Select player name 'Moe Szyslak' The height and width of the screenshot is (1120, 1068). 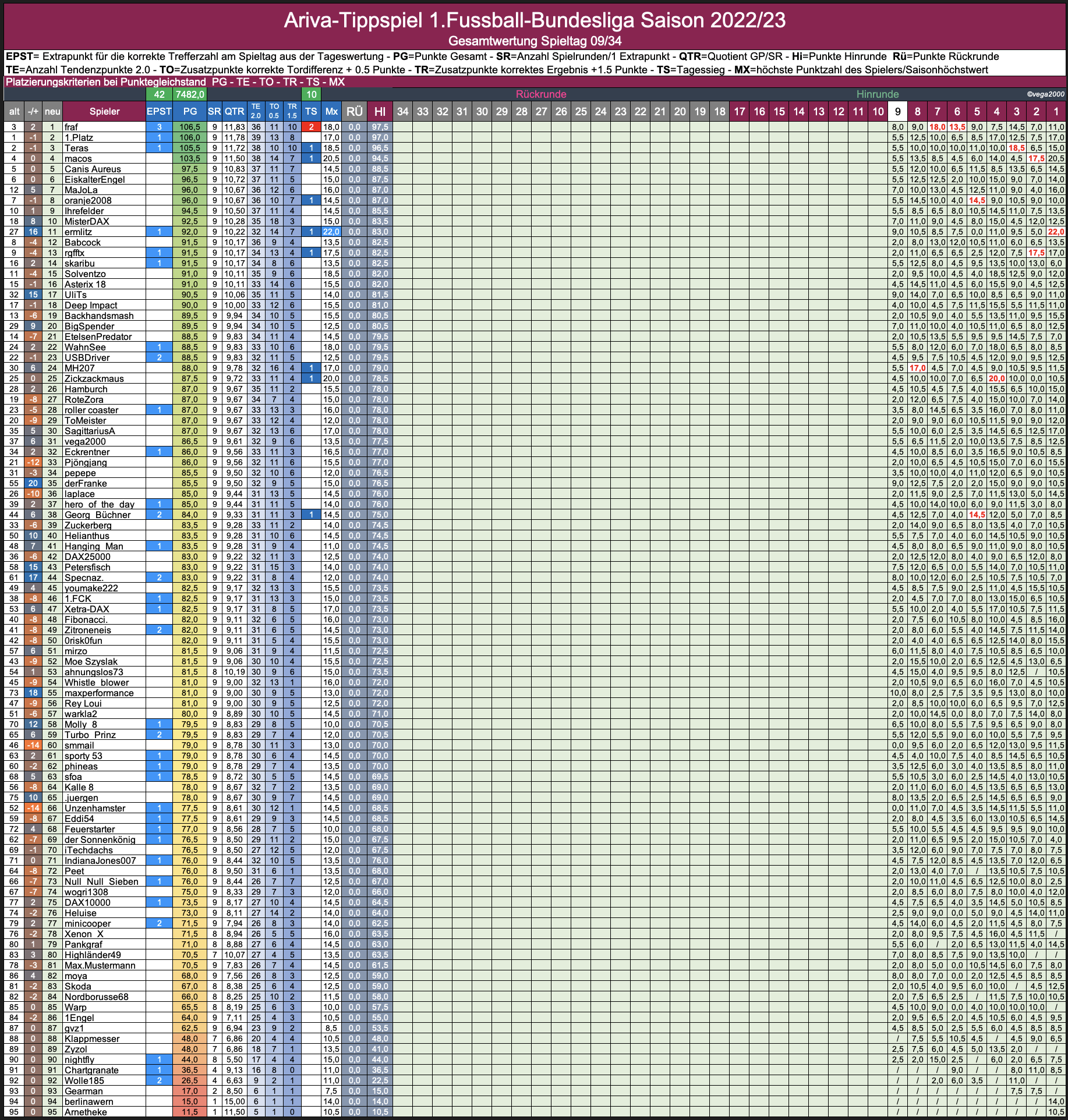91,661
